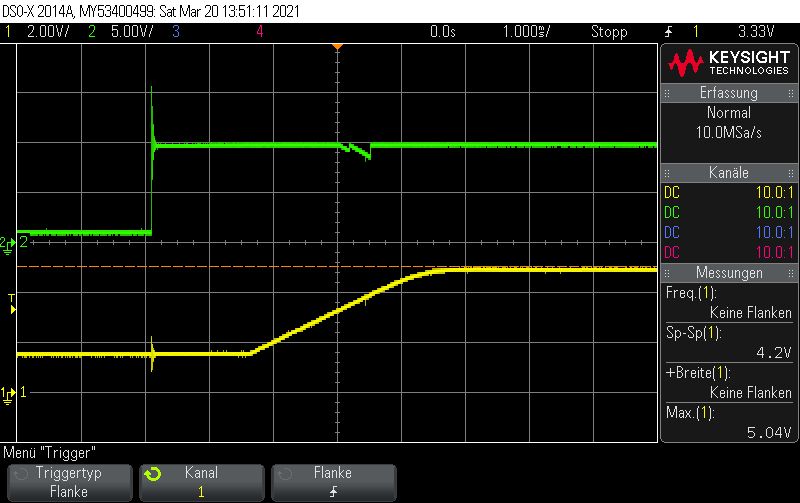Click the trigger channel 1 source indicator in header
800x503 pixels.
(695, 32)
